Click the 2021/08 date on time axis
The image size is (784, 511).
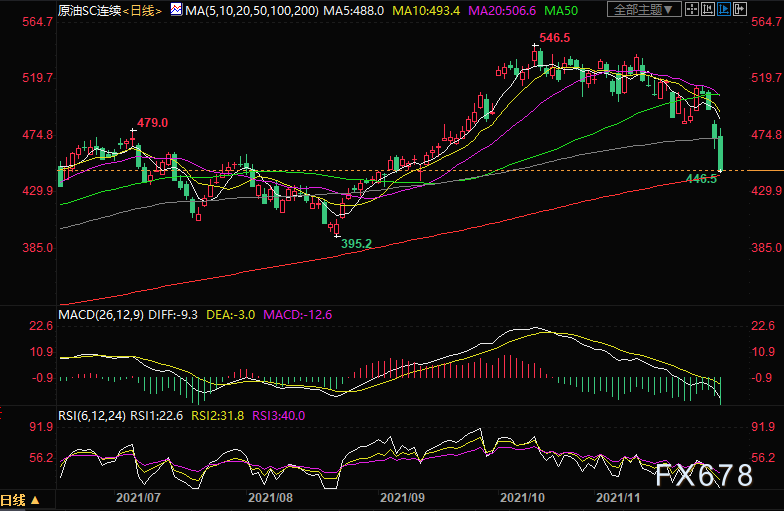pyautogui.click(x=270, y=498)
